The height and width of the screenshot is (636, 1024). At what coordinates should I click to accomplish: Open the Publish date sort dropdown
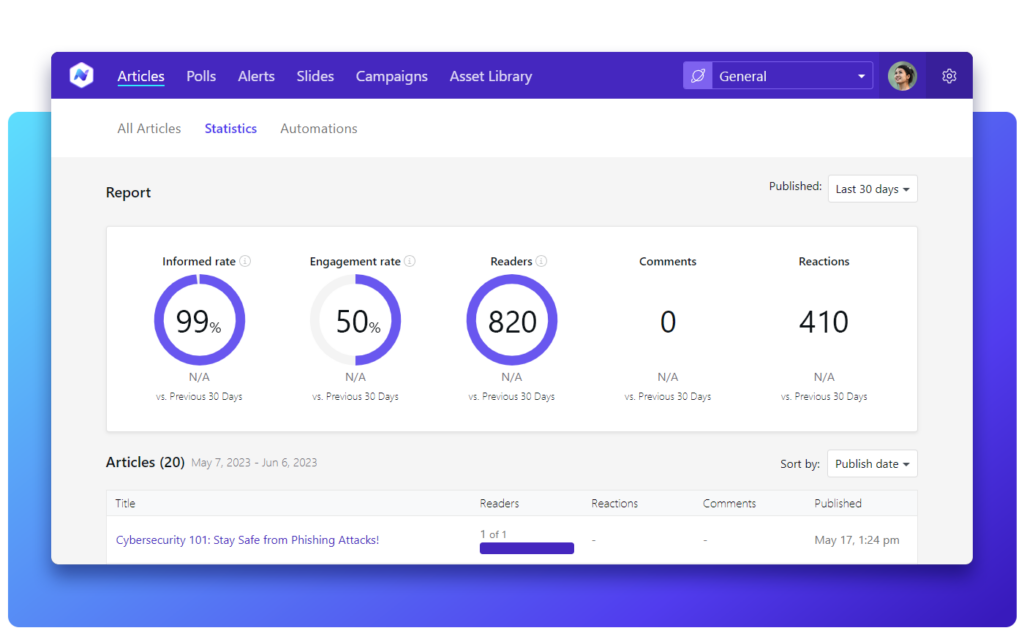tap(872, 463)
